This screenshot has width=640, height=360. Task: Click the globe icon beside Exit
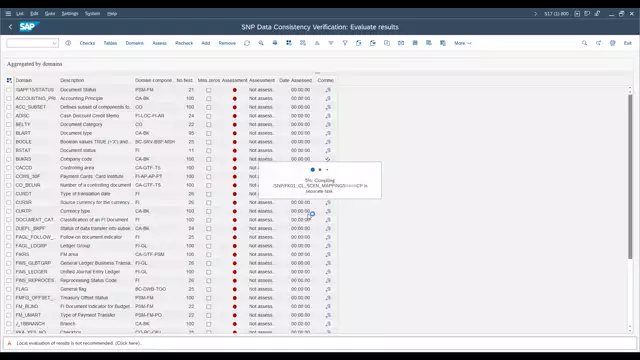pos(613,43)
